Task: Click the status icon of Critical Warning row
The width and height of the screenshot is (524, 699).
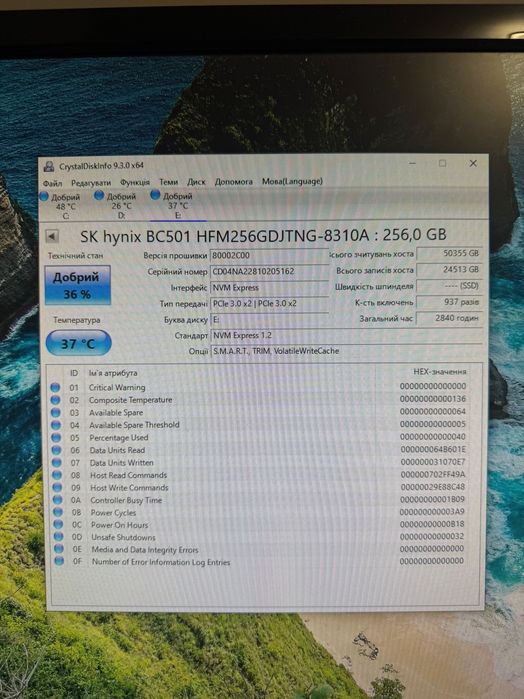Action: (55, 387)
